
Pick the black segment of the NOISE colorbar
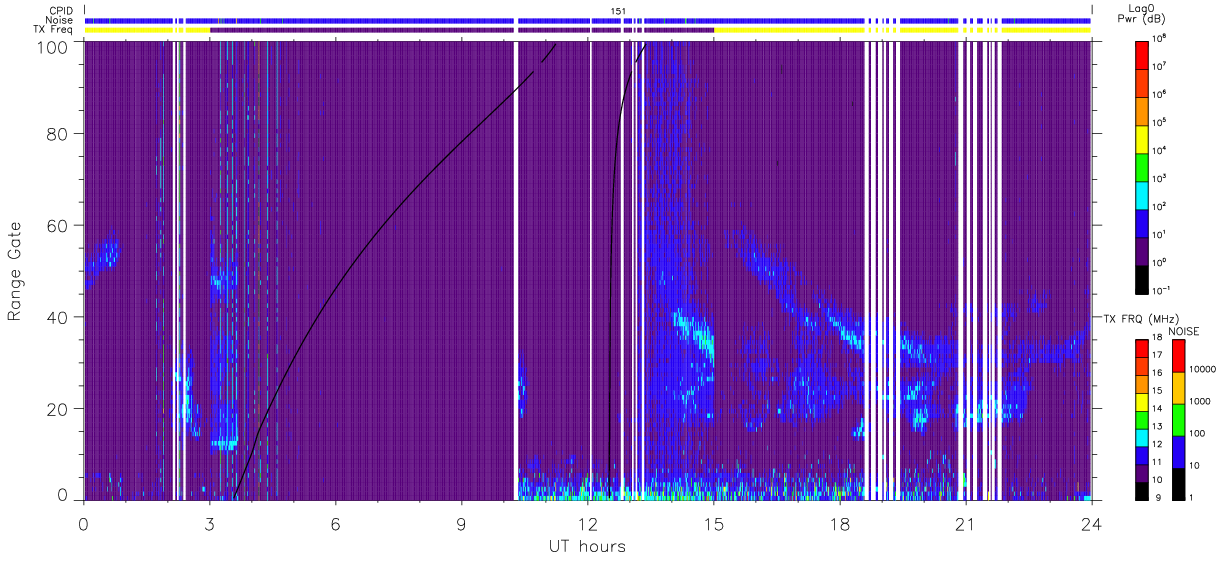click(x=1178, y=483)
